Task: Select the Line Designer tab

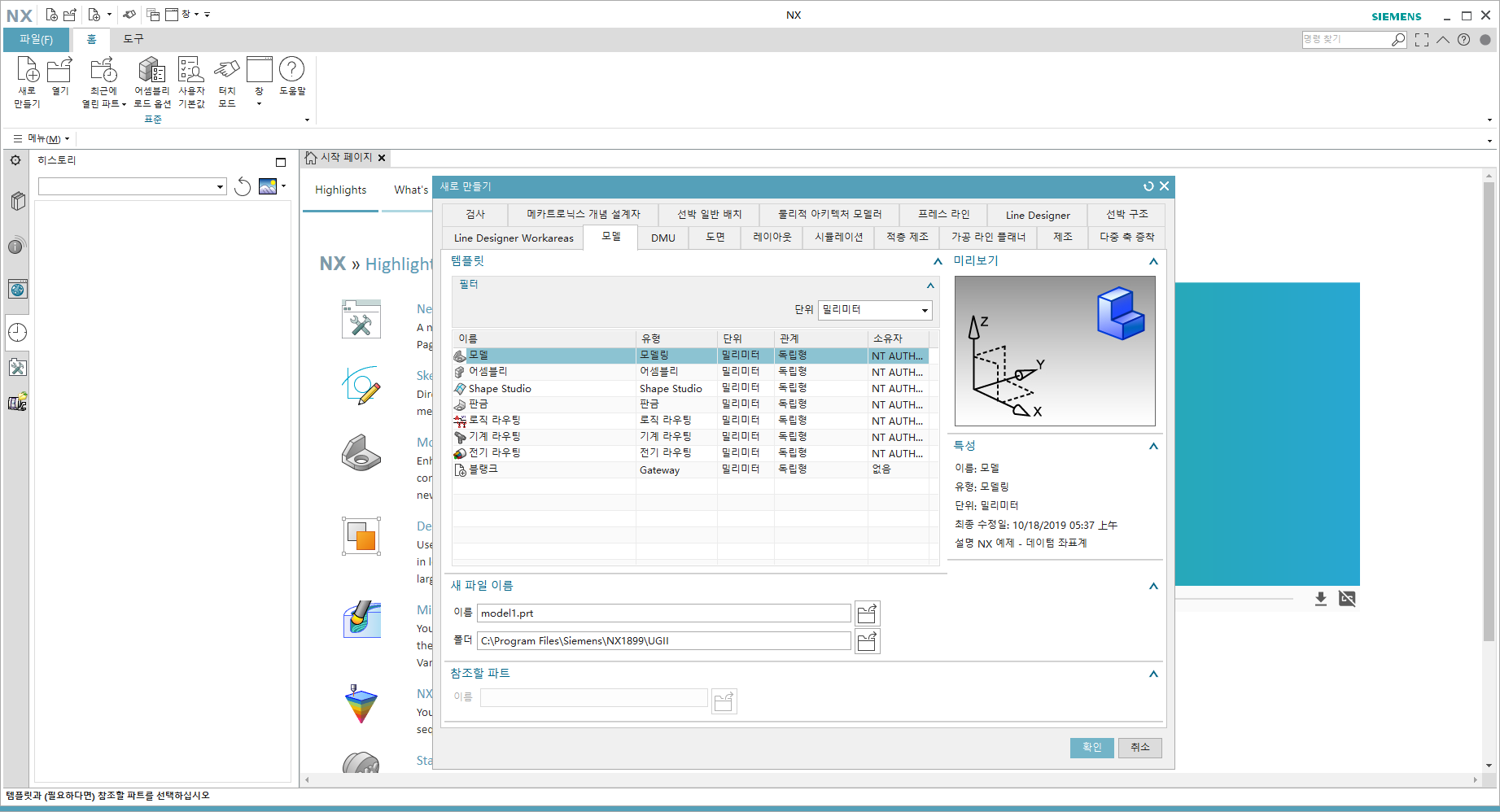Action: (1038, 215)
